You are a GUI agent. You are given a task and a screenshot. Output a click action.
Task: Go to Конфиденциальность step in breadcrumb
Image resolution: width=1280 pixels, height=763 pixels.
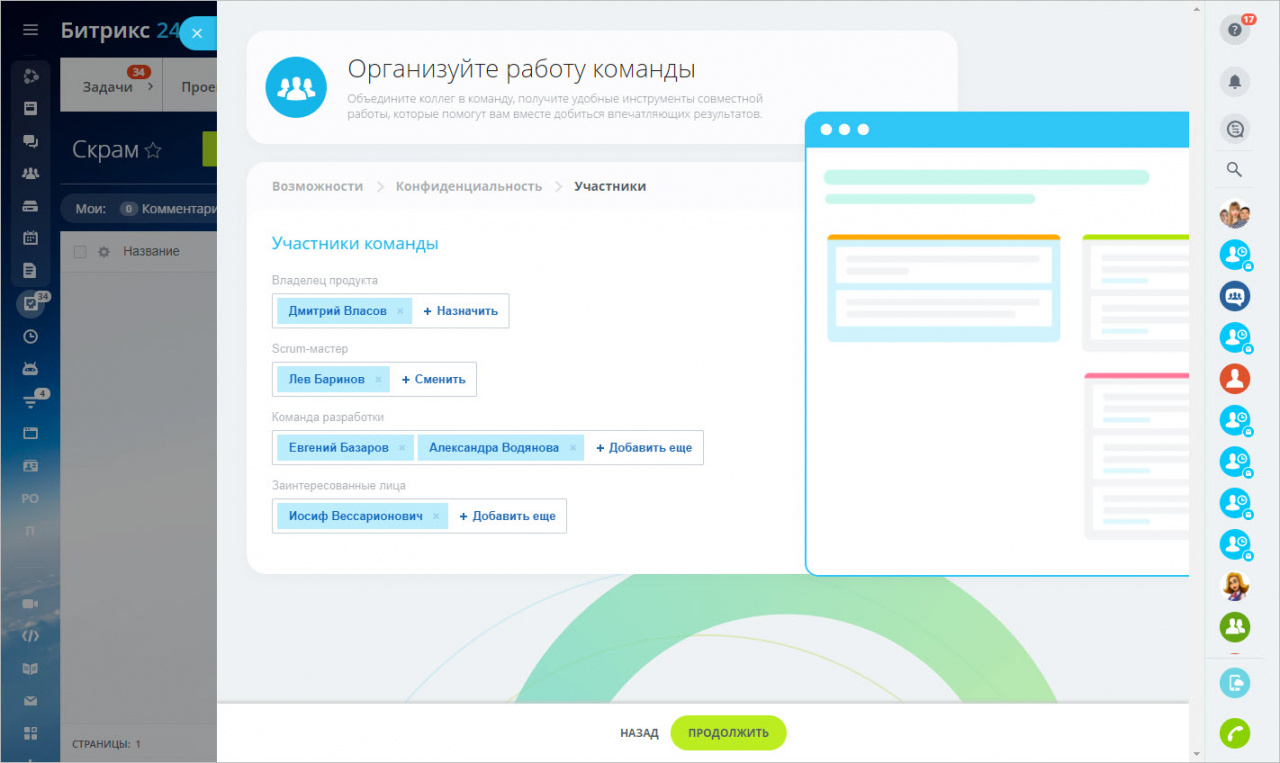[x=468, y=186]
